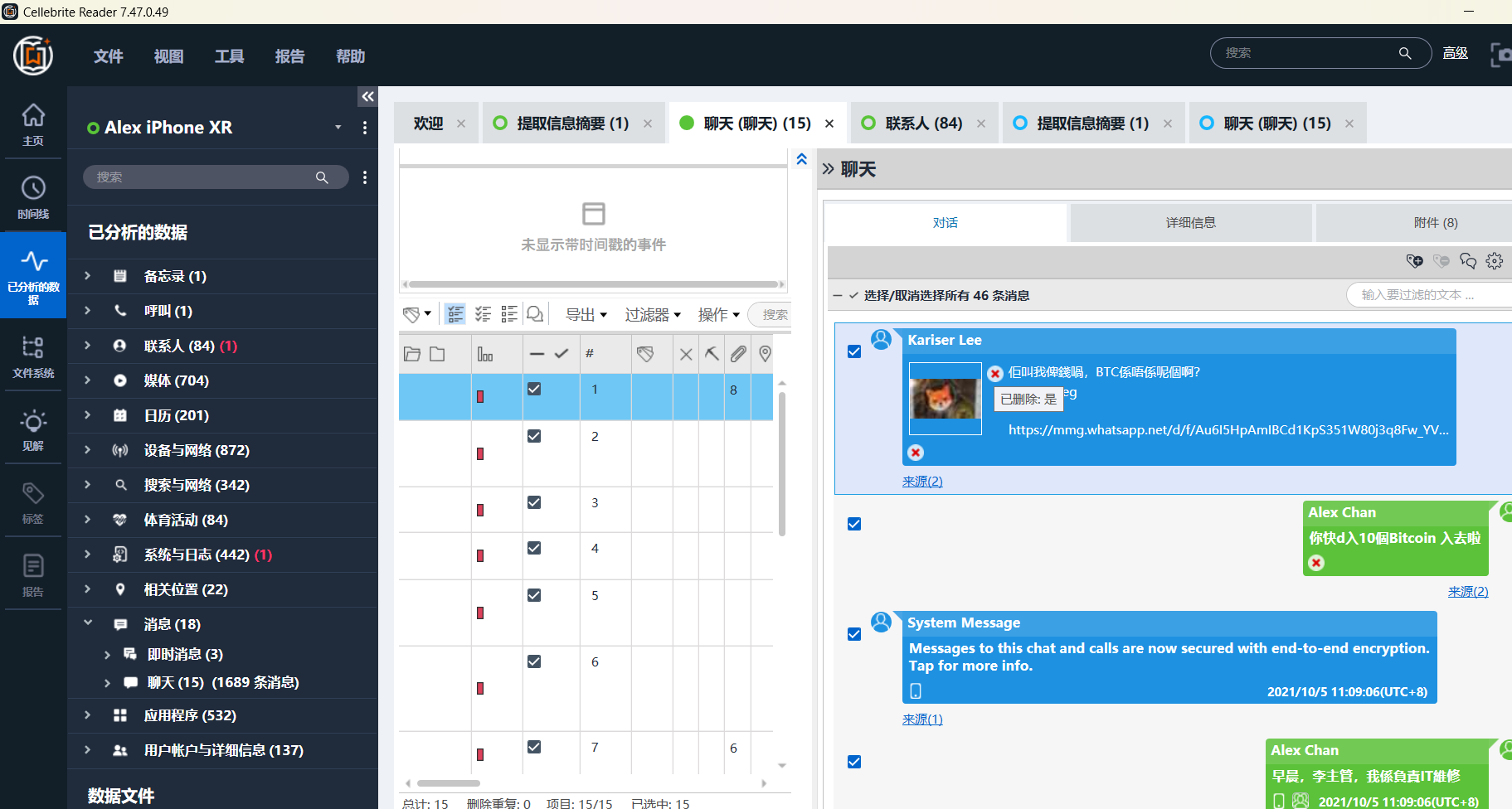This screenshot has height=809, width=1512.
Task: Uncheck the checkbox for chat row 2
Action: tap(534, 436)
